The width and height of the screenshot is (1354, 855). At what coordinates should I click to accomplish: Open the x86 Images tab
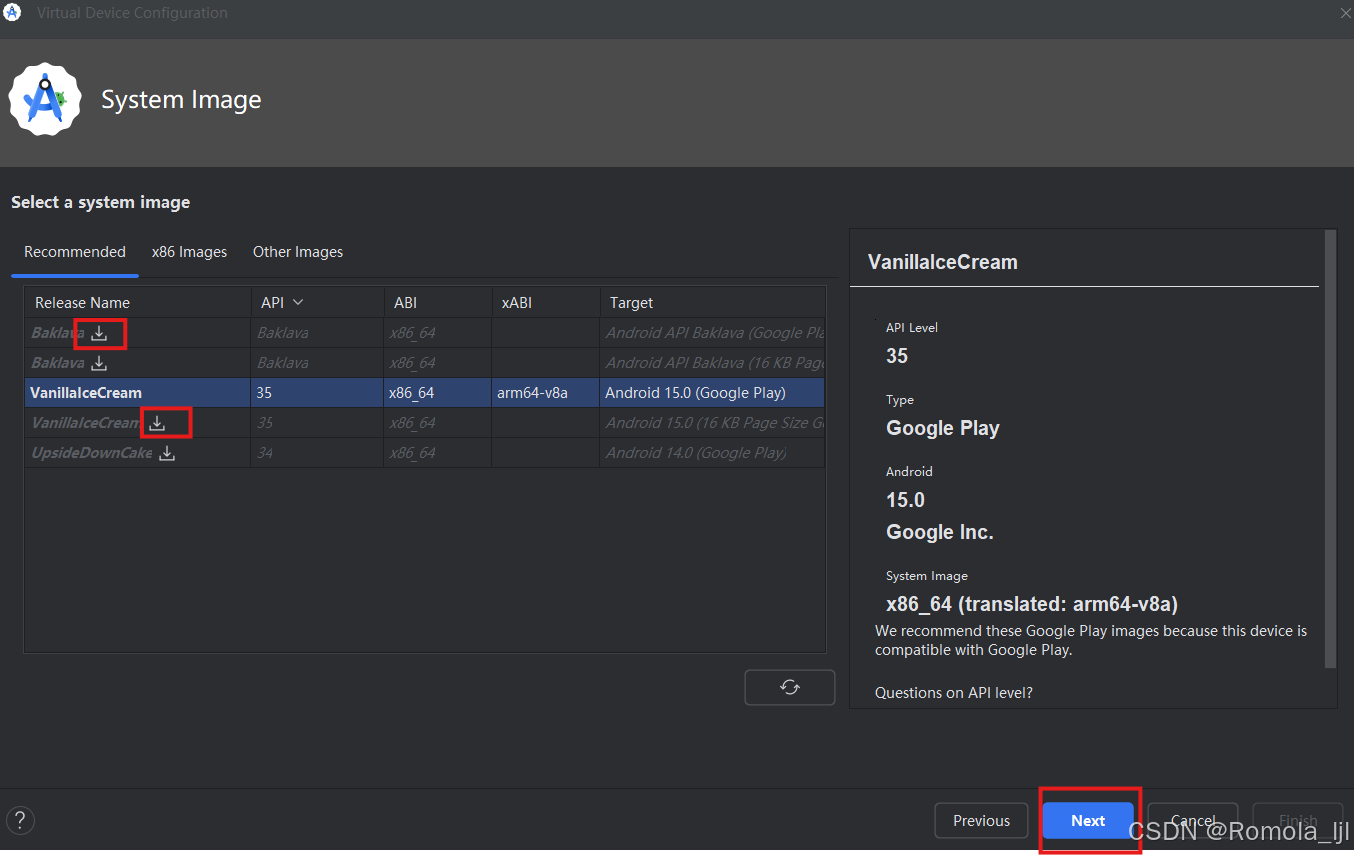tap(189, 252)
